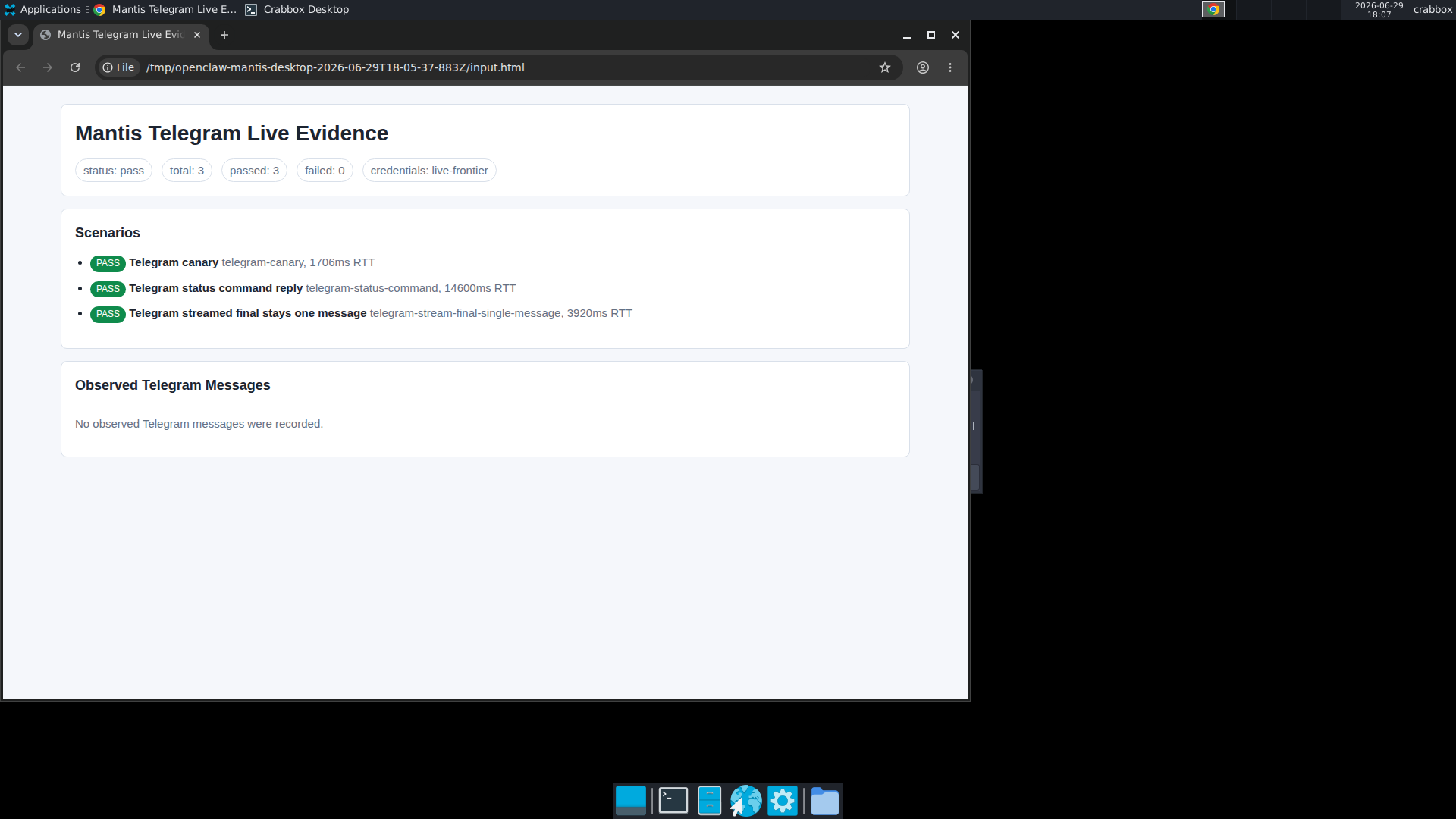This screenshot has height=819, width=1456.
Task: Click the browser back arrow
Action: (20, 67)
